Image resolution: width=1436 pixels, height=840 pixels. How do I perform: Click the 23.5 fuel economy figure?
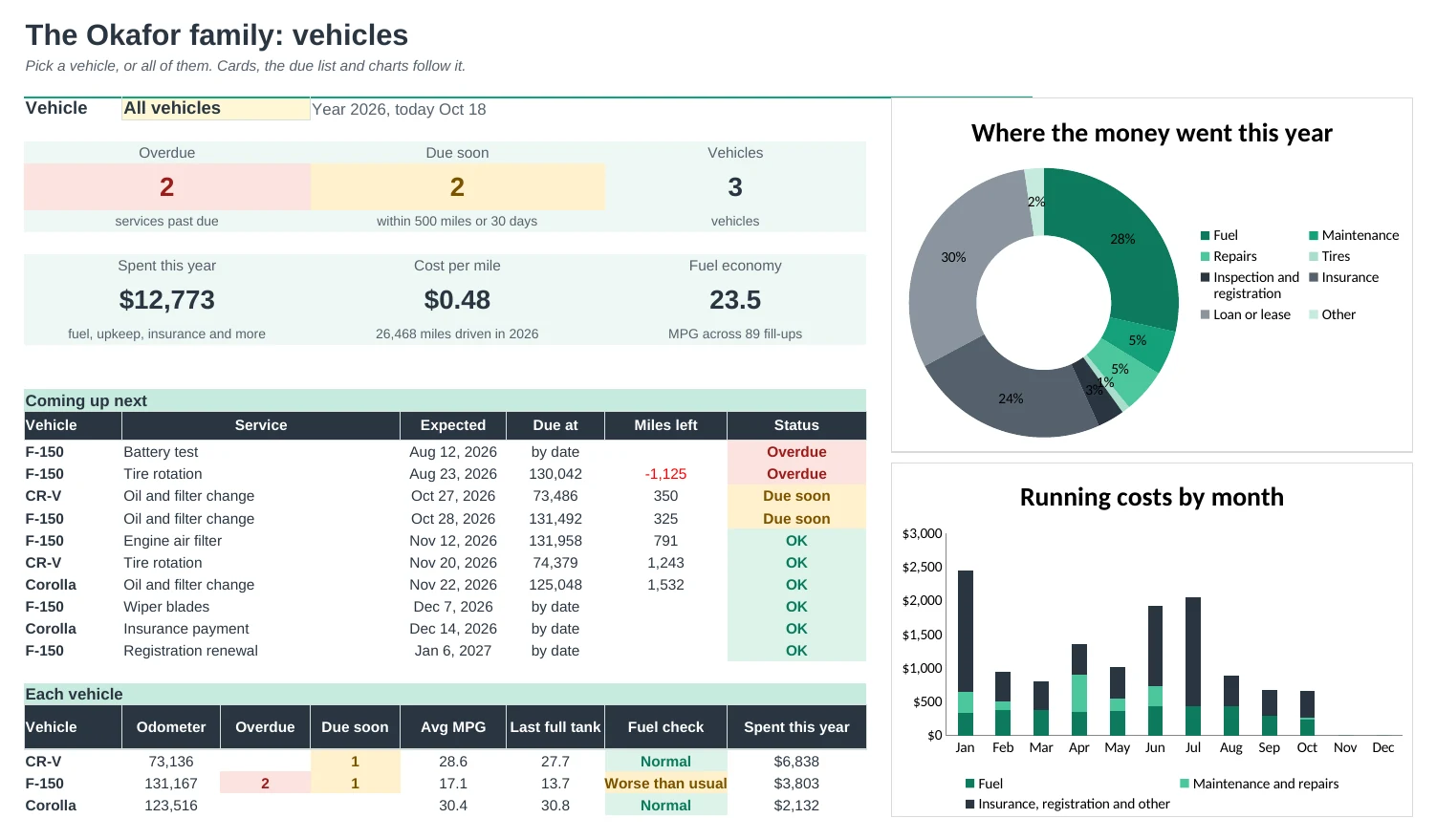point(735,300)
